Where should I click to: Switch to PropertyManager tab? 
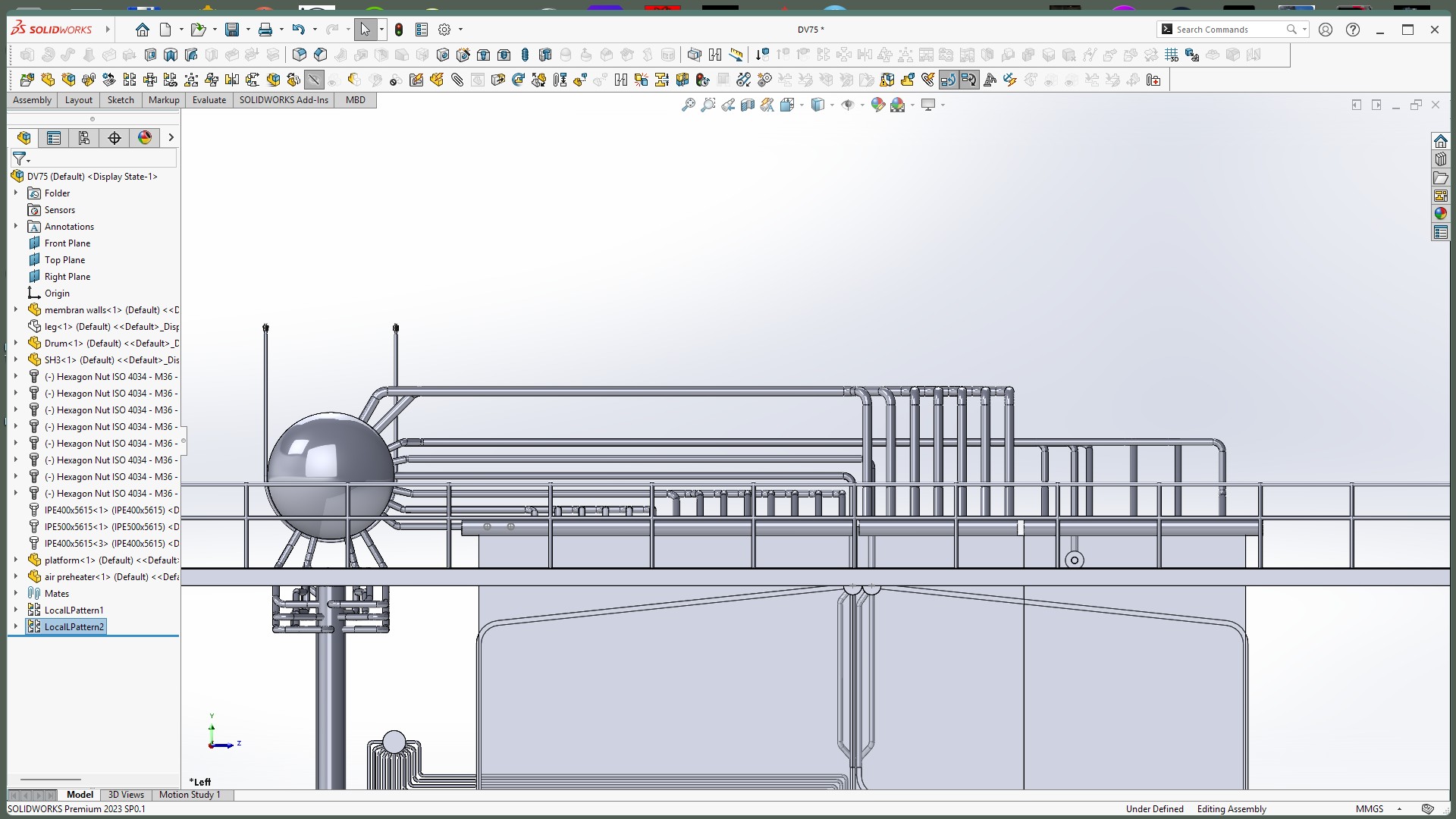pyautogui.click(x=54, y=137)
